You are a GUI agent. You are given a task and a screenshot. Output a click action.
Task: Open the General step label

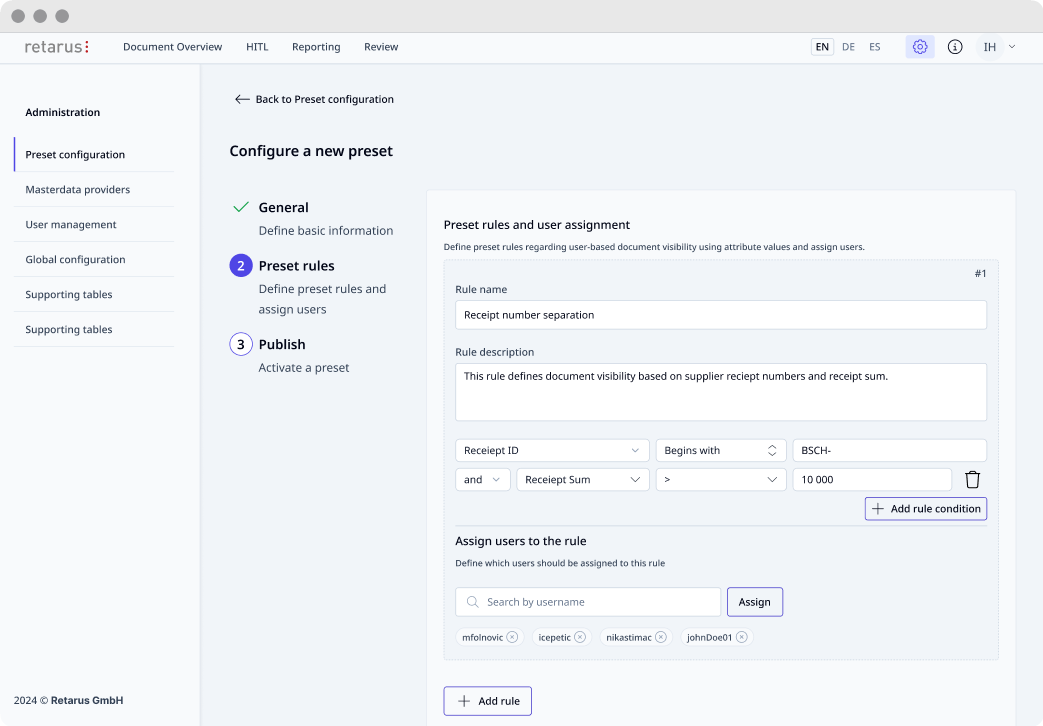click(283, 207)
